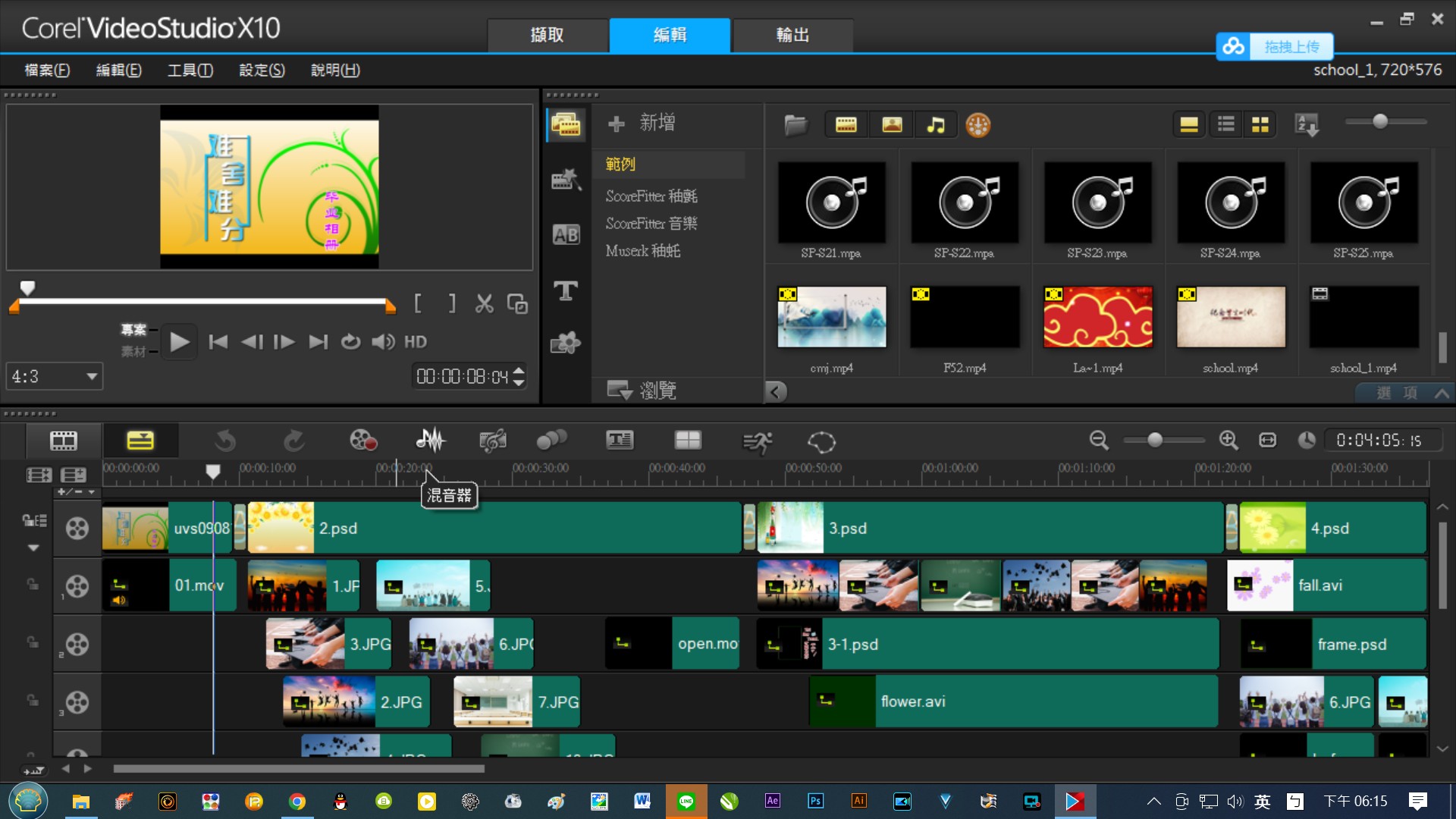
Task: Open the 檔案(F) menu
Action: [x=47, y=71]
